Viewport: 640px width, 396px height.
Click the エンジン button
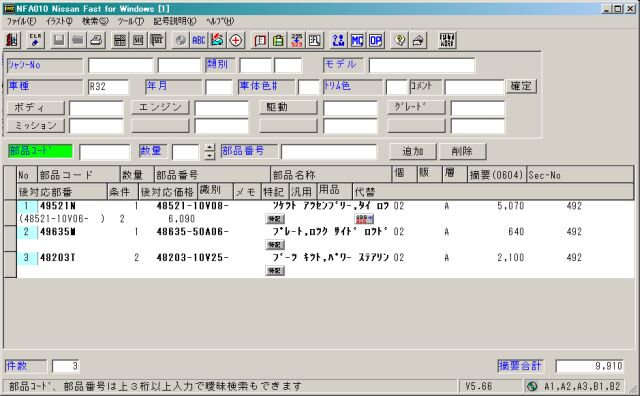160,108
